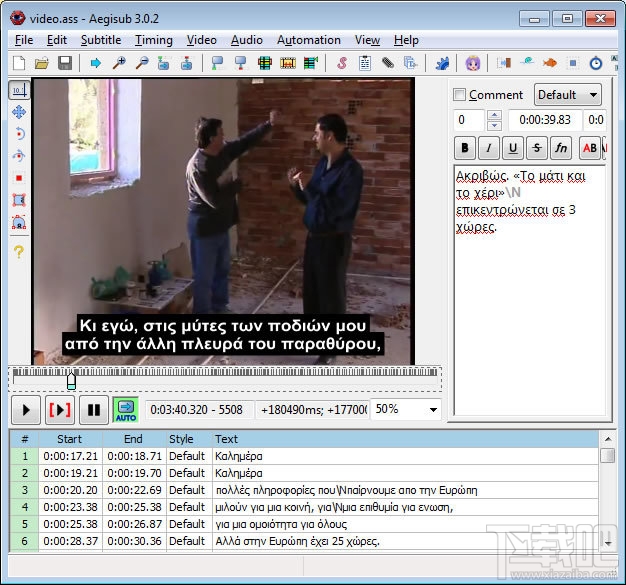The image size is (626, 585).
Task: Select the drag subtitles move tool
Action: click(19, 112)
